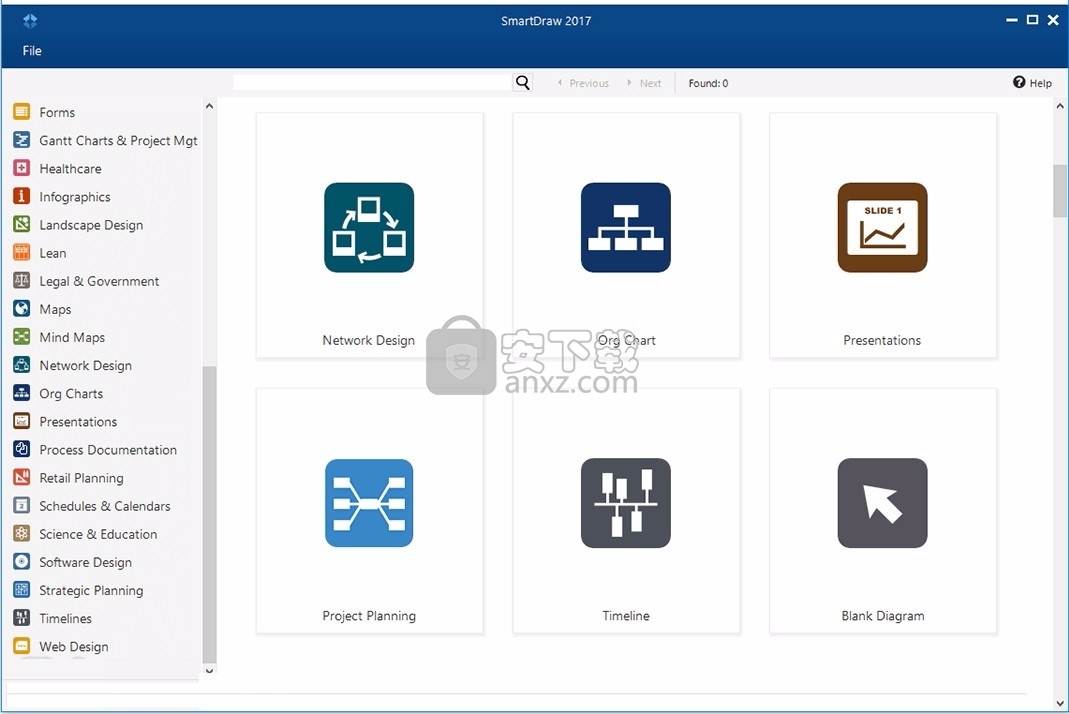This screenshot has height=714, width=1069.
Task: Click the main pane scroll down arrow
Action: 1059,703
